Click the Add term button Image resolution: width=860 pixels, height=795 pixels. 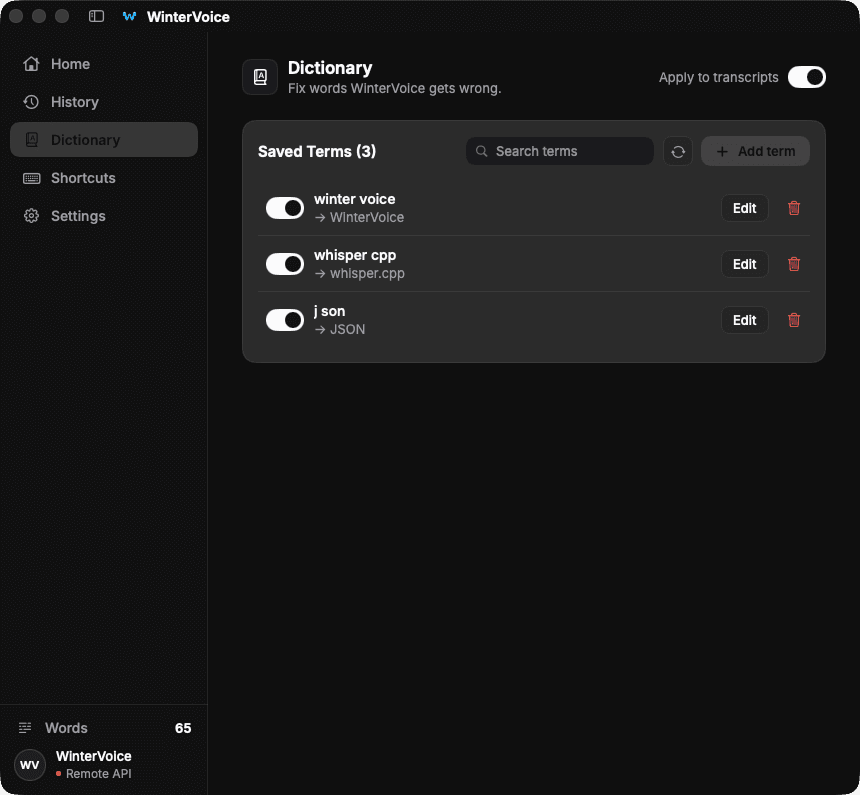755,151
